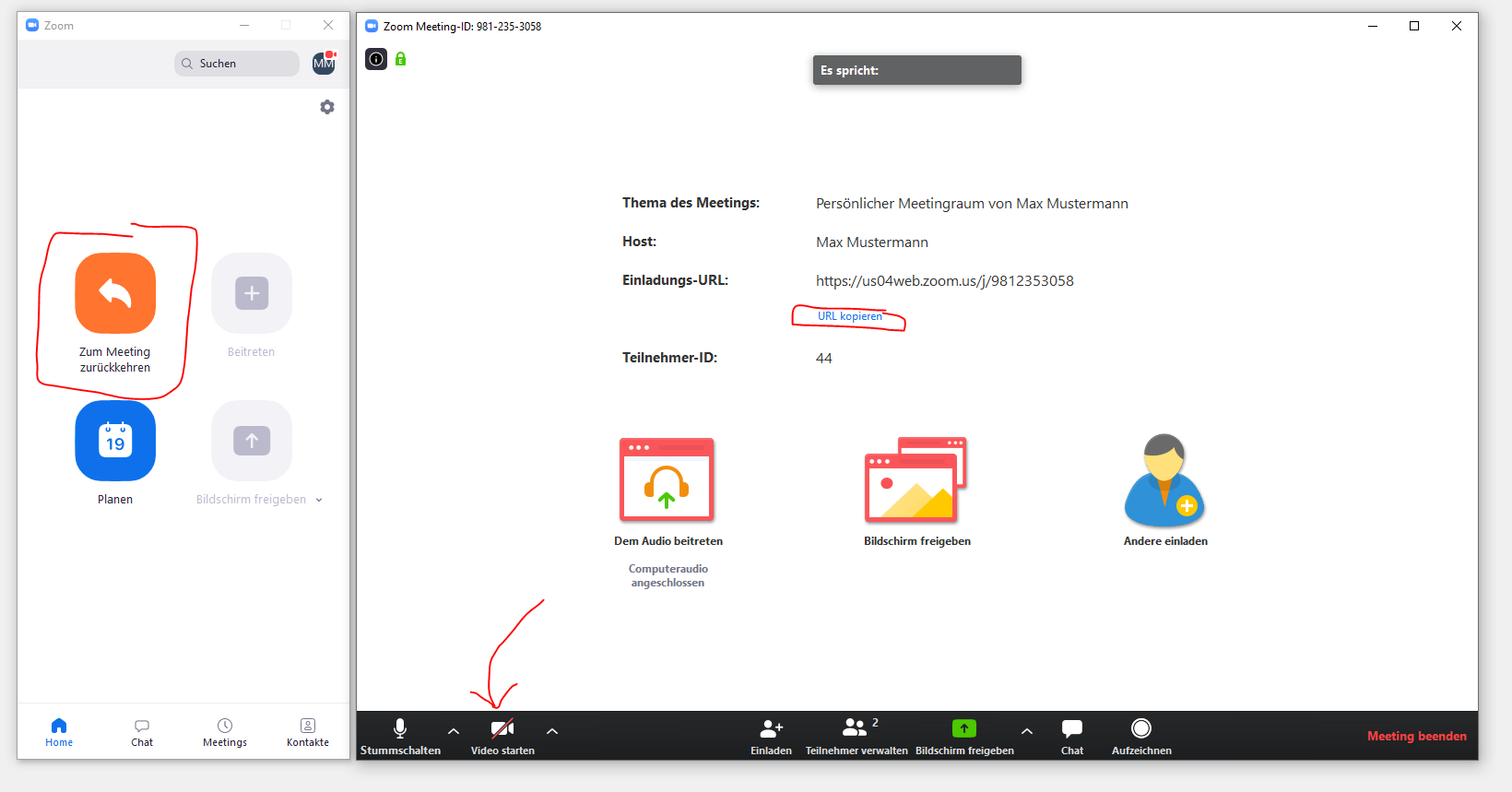
Task: Click the Beitreten plus icon
Action: click(252, 293)
